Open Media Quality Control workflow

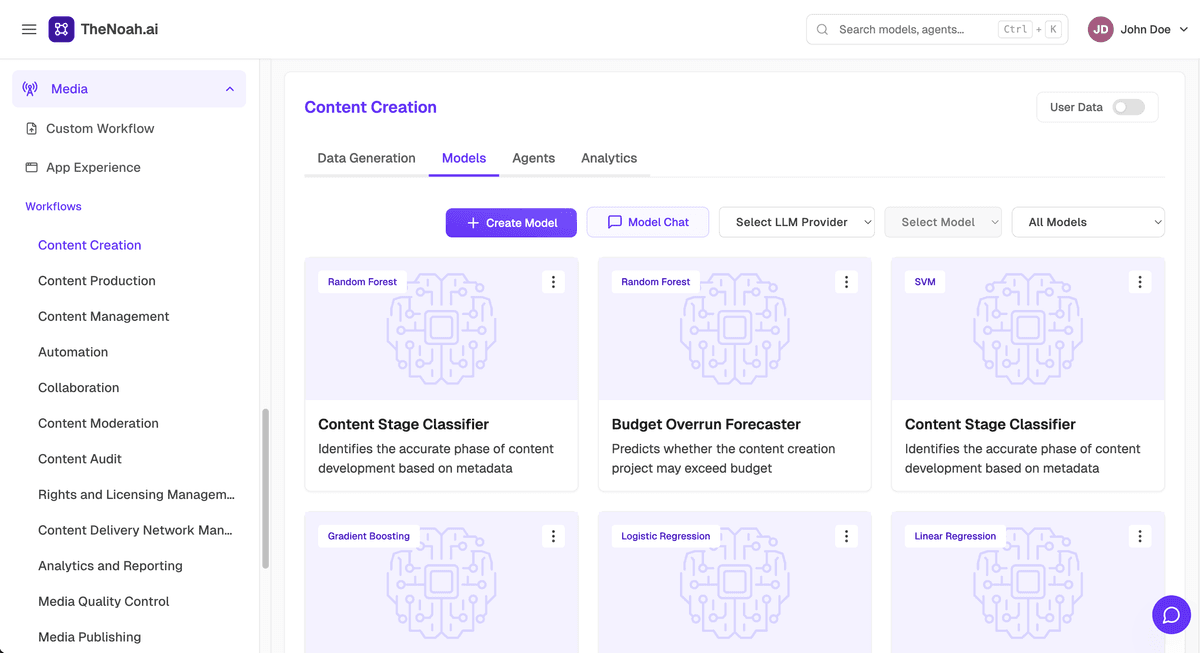click(104, 602)
